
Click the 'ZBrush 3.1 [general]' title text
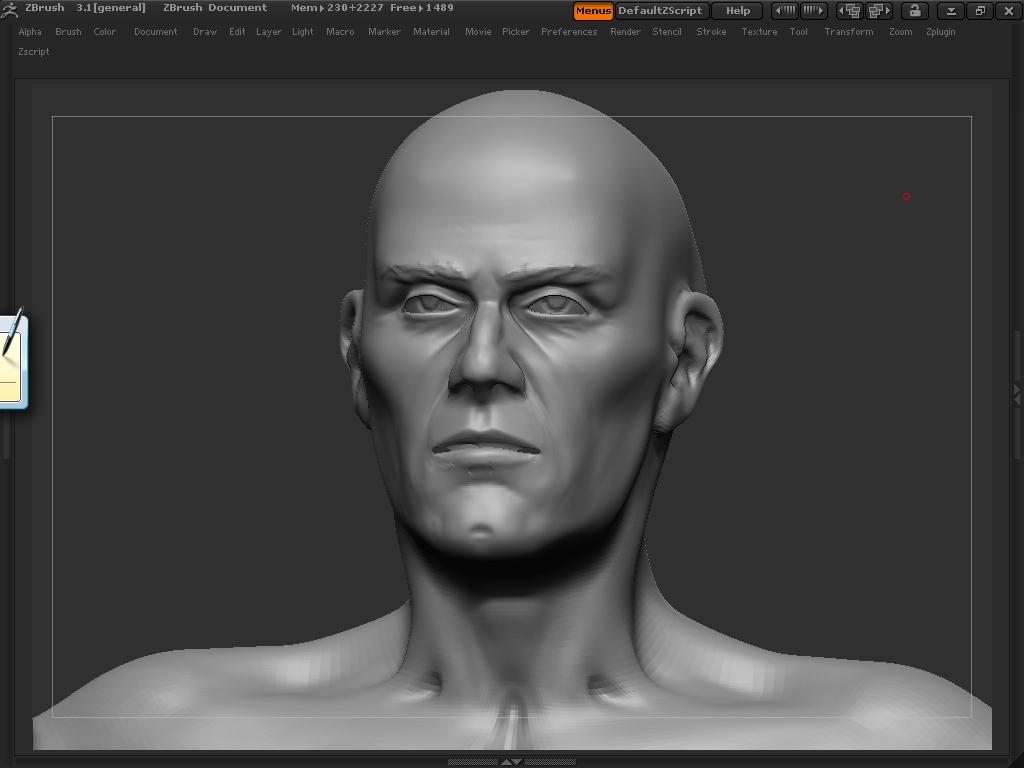click(85, 8)
